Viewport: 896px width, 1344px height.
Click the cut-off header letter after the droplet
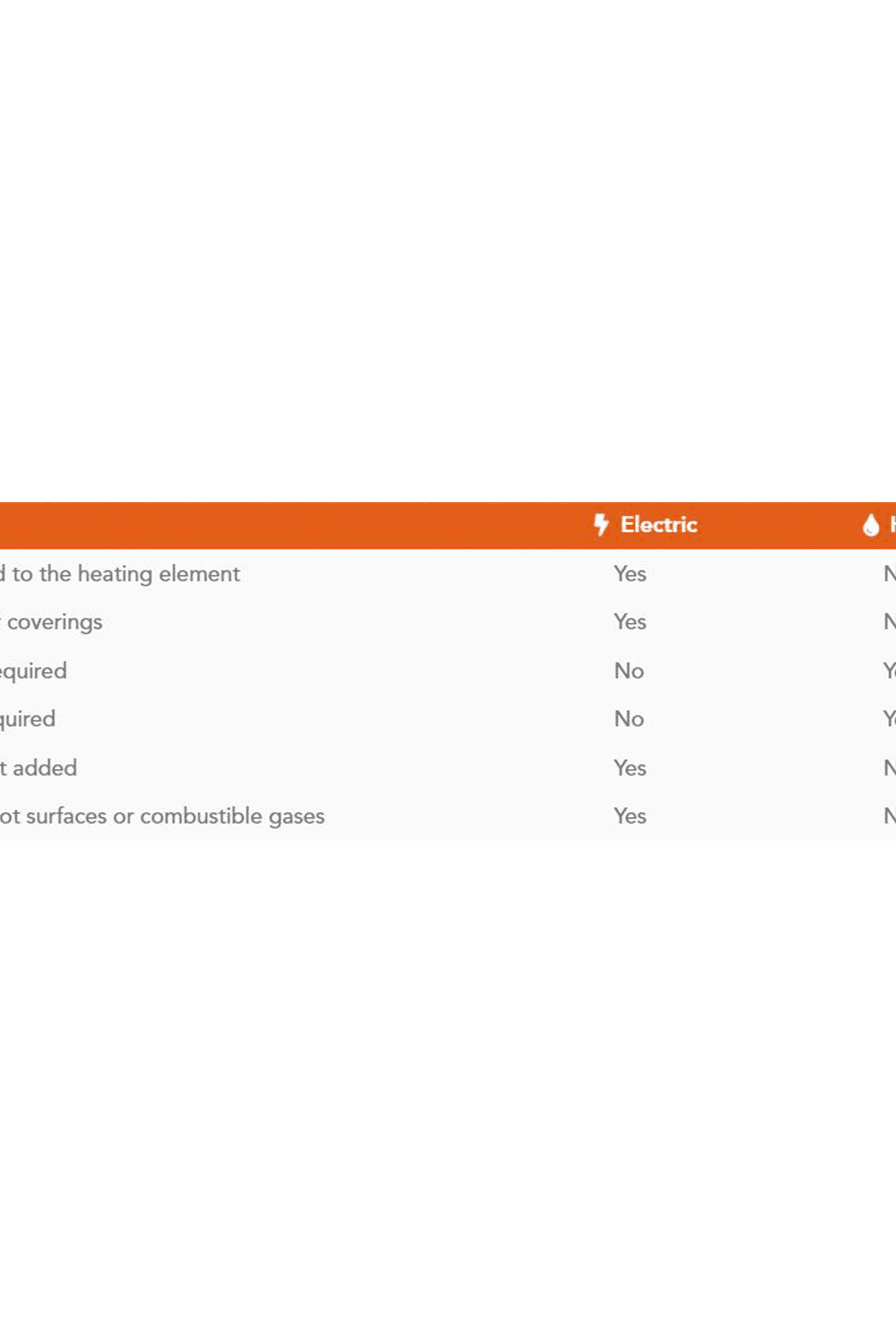pos(892,525)
